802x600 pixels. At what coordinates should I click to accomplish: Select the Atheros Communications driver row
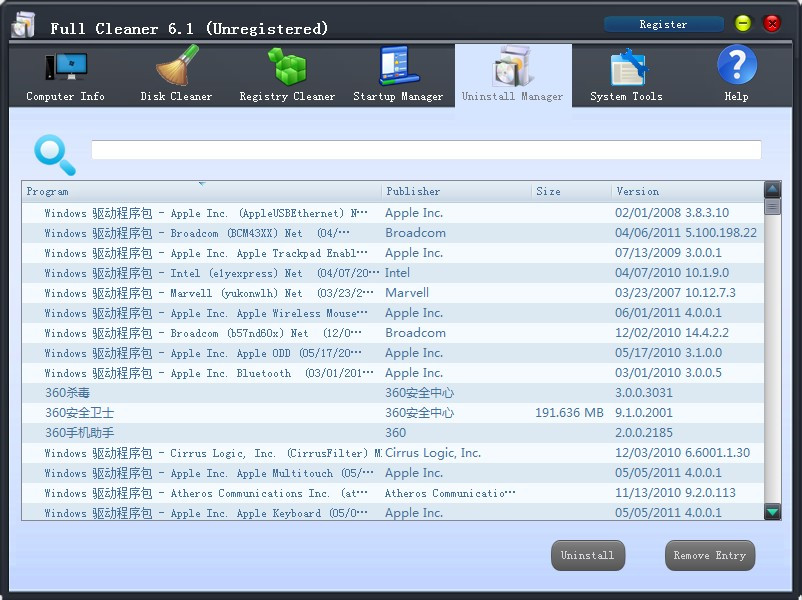[393, 493]
